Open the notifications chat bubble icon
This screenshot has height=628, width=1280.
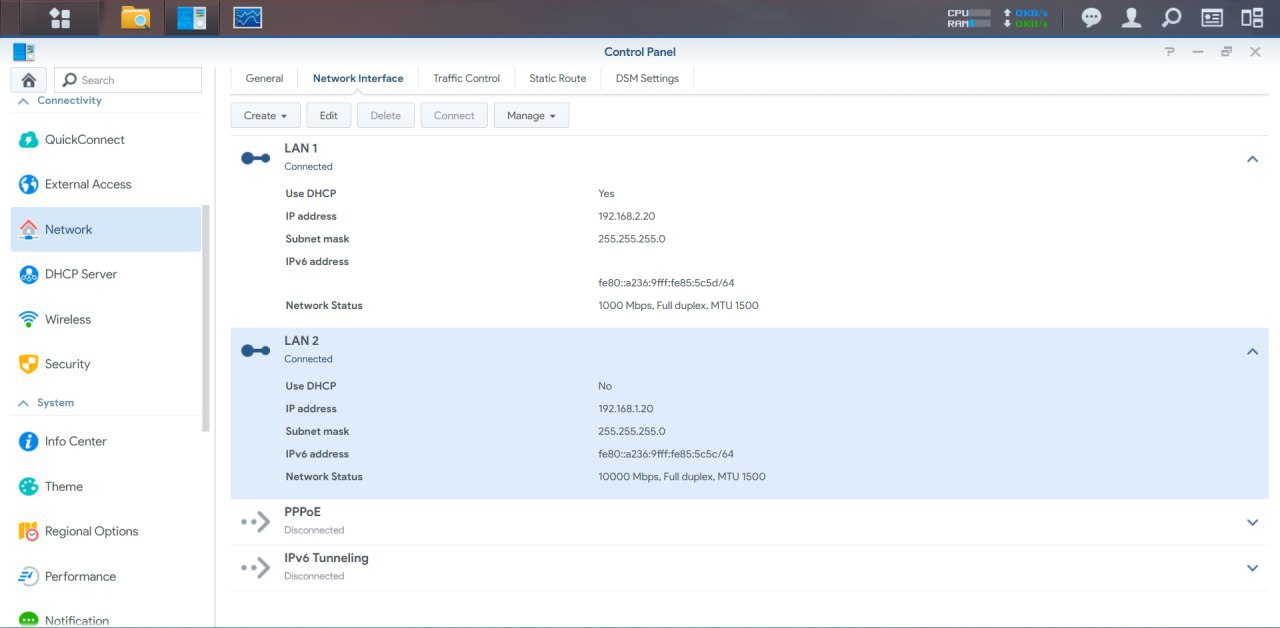[1092, 18]
